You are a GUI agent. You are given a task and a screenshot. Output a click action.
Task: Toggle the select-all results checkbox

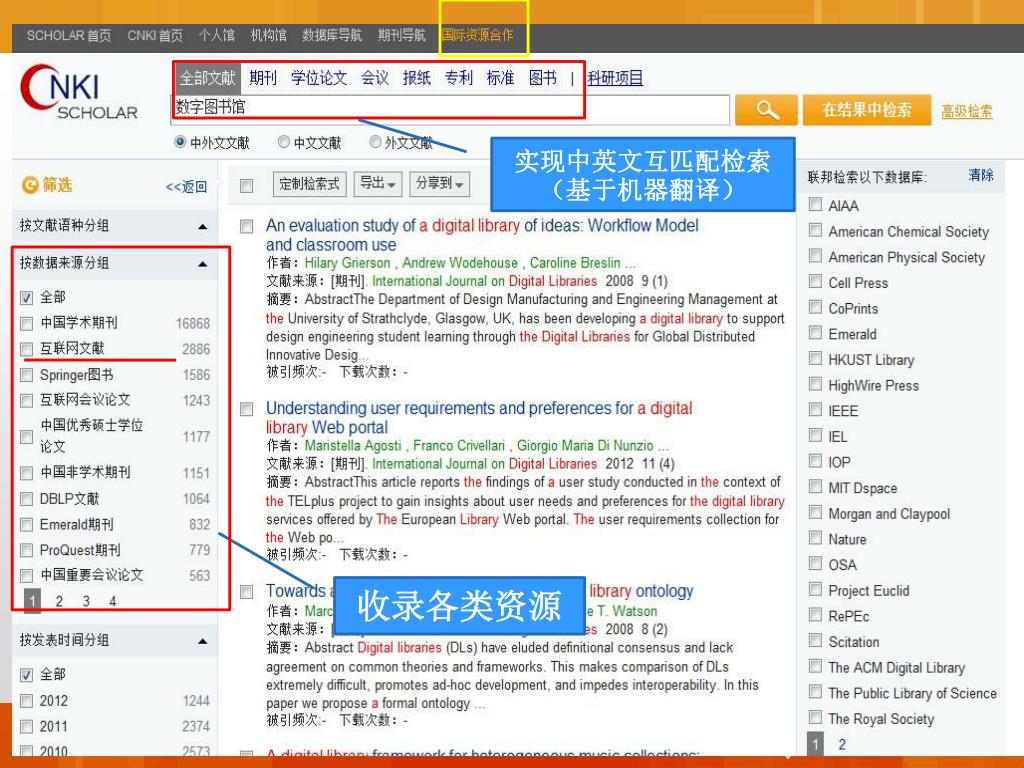[x=246, y=186]
